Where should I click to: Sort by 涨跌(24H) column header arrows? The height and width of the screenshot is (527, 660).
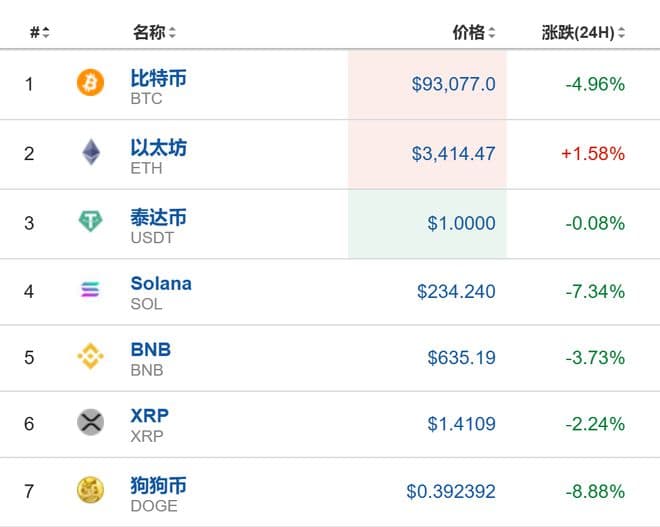(x=621, y=33)
